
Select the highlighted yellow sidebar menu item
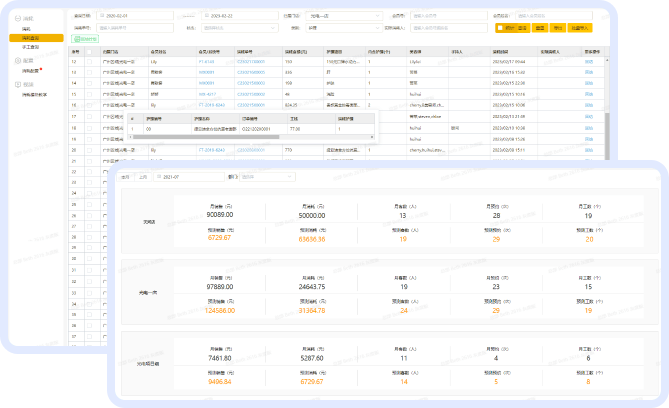tap(36, 38)
